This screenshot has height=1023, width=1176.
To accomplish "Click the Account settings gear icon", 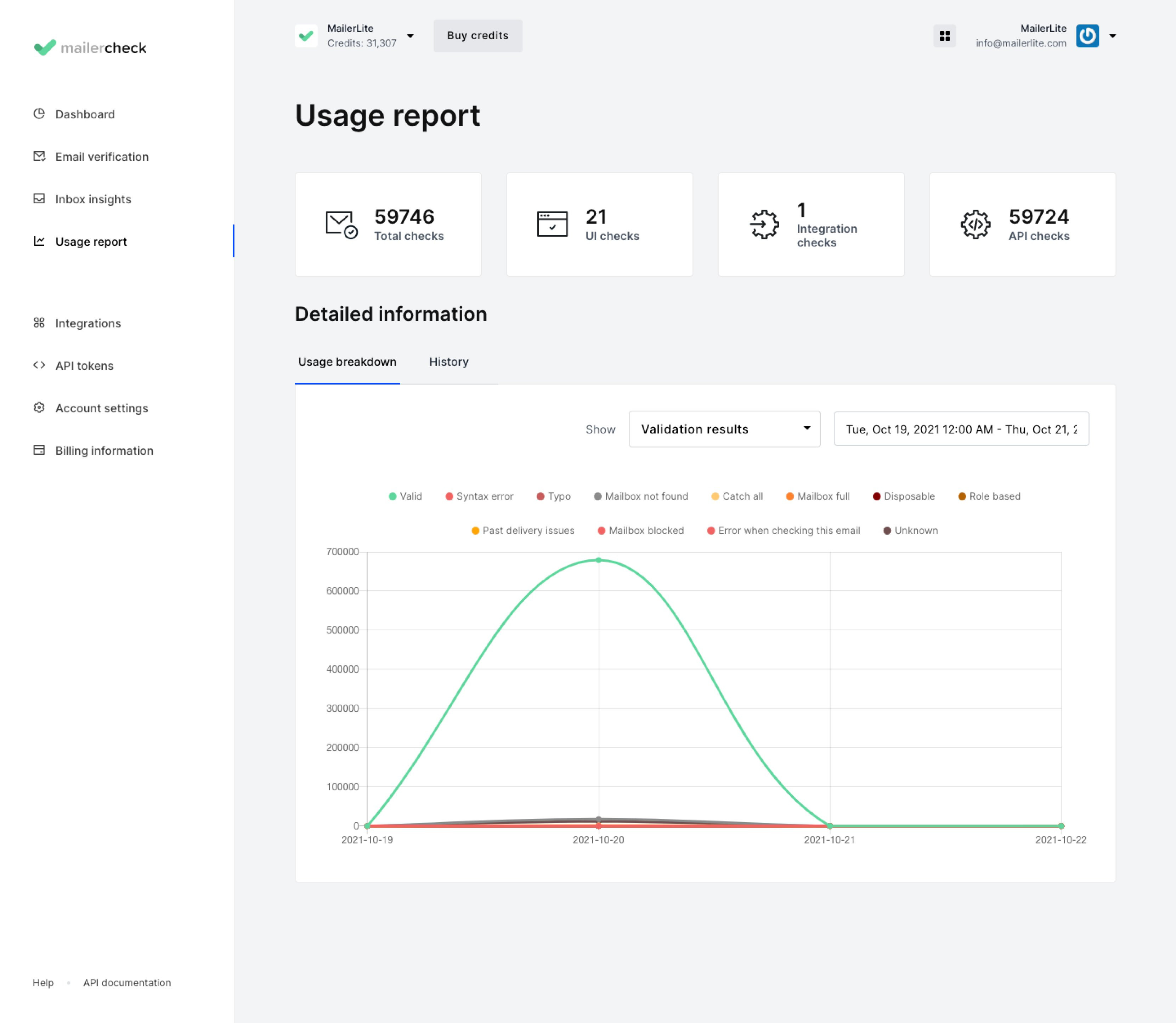I will [39, 408].
